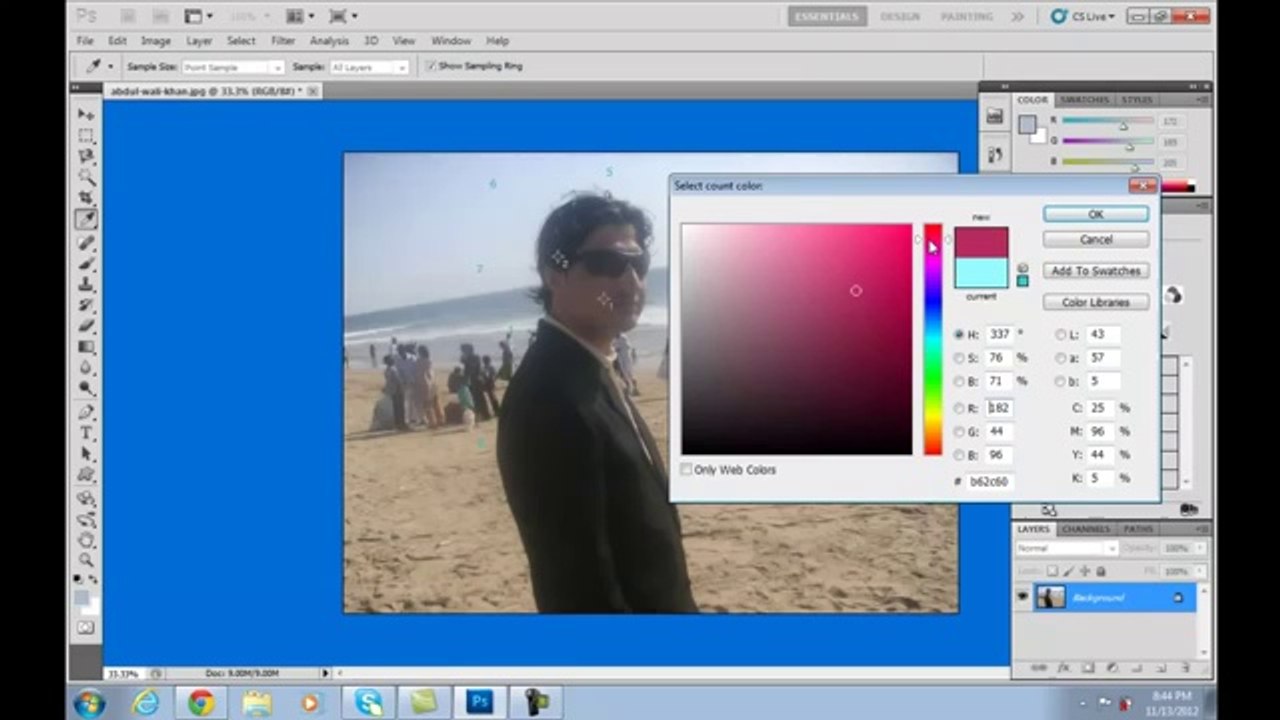Select the Eyedropper tool in toolbox
Image resolution: width=1280 pixels, height=720 pixels.
coord(87,219)
